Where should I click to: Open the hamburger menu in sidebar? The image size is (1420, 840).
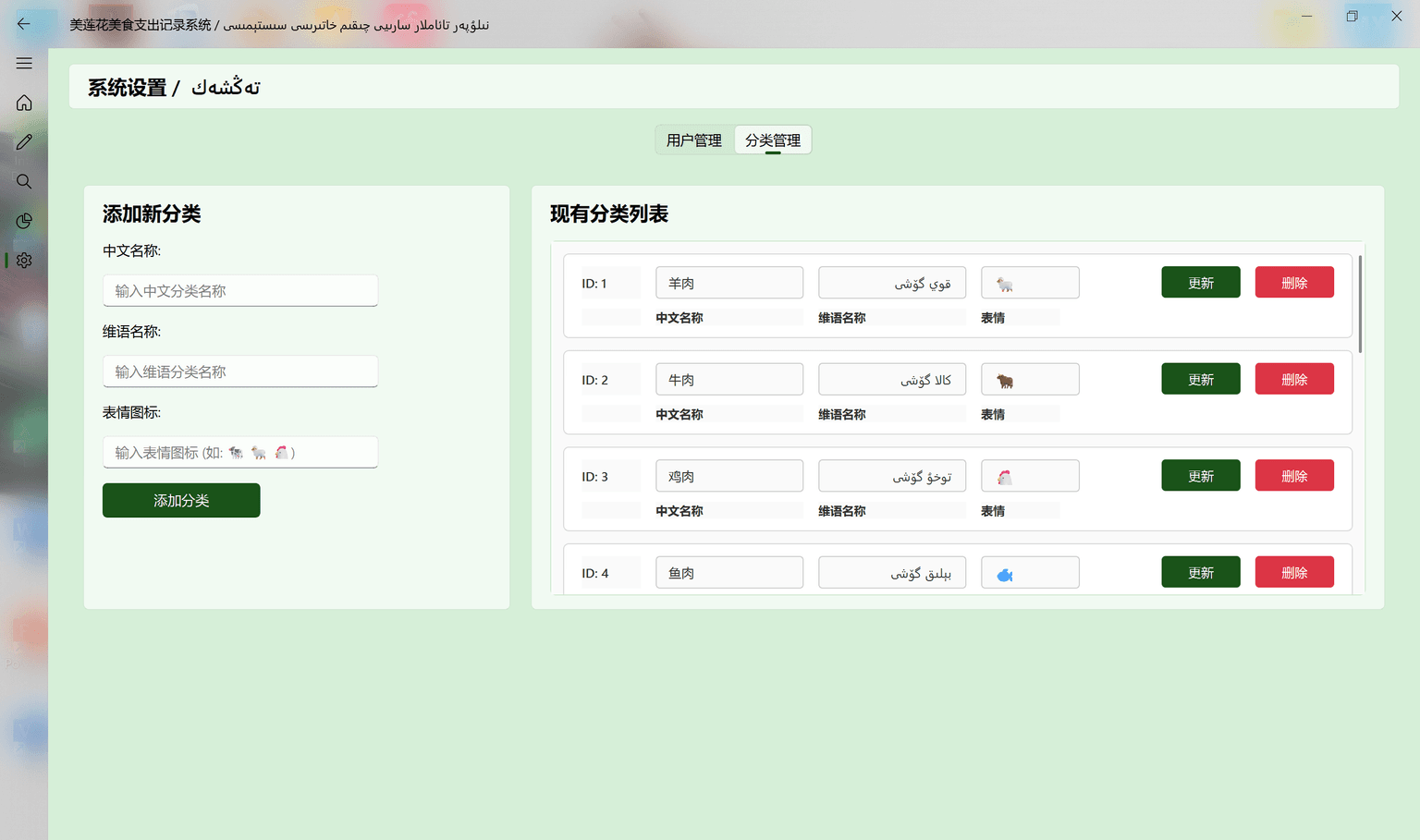point(24,63)
